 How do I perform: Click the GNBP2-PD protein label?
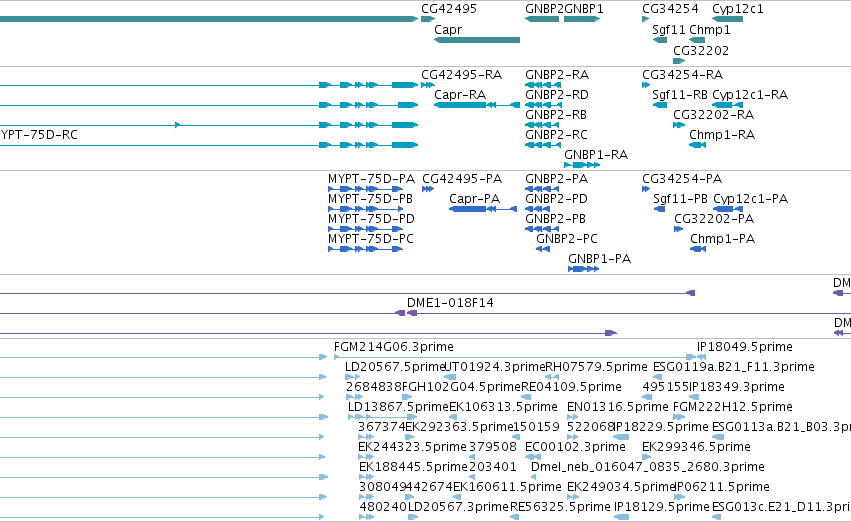coord(556,199)
